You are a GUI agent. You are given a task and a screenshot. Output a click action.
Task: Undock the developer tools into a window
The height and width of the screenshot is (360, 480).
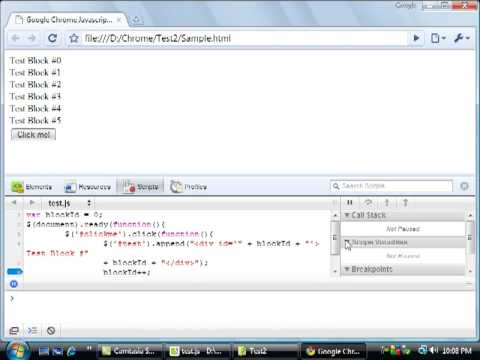(14, 331)
